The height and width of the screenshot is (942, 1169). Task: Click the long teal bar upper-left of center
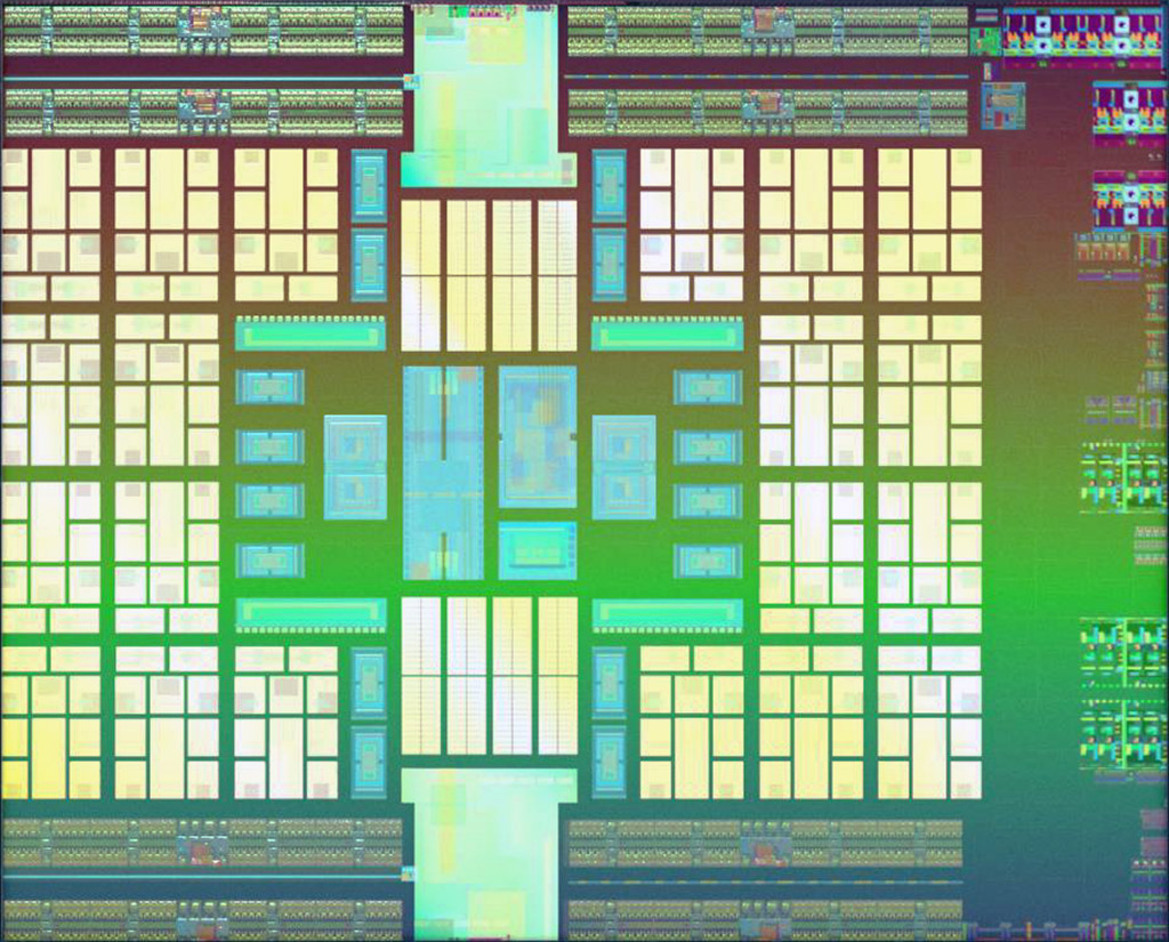click(x=310, y=333)
